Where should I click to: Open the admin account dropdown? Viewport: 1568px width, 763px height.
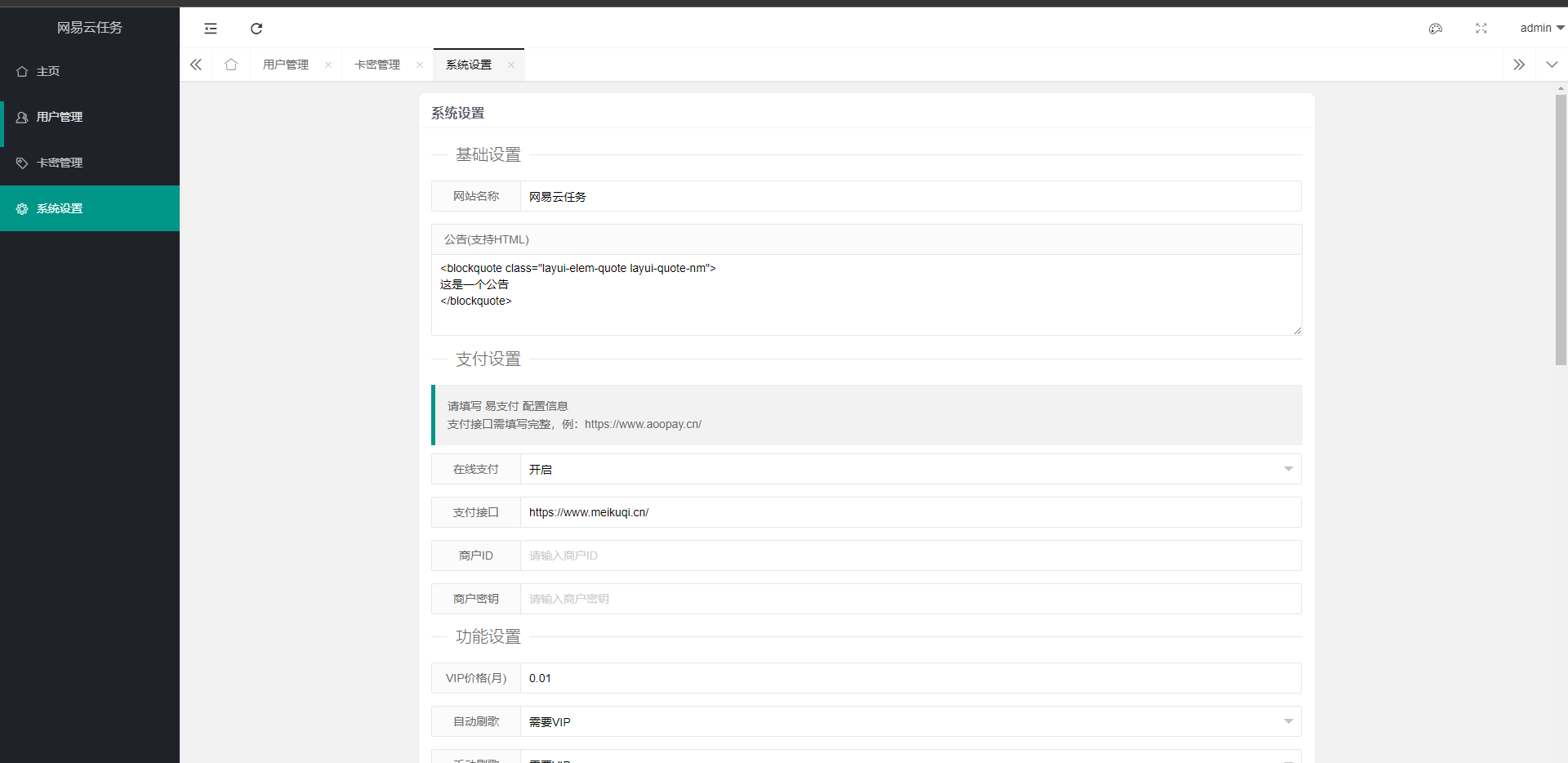click(x=1540, y=28)
